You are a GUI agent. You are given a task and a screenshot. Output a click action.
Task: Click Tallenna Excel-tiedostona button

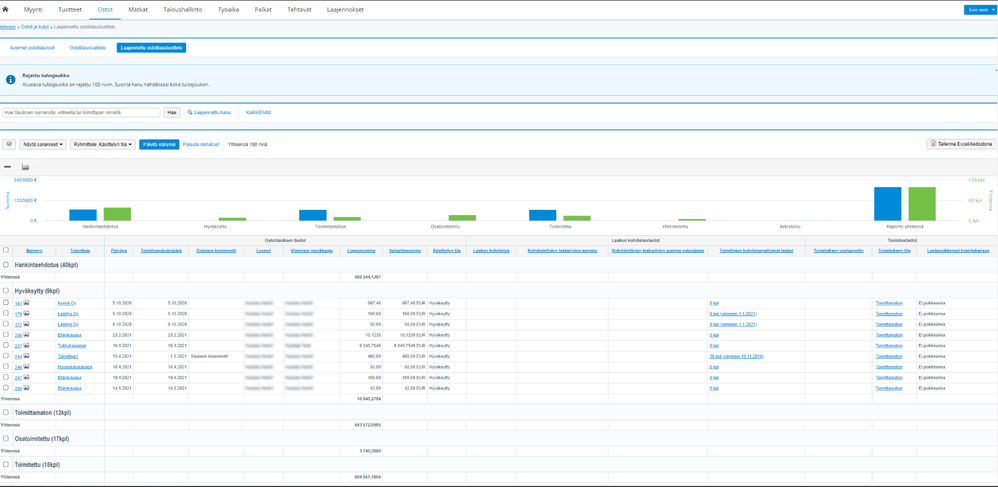tap(961, 144)
